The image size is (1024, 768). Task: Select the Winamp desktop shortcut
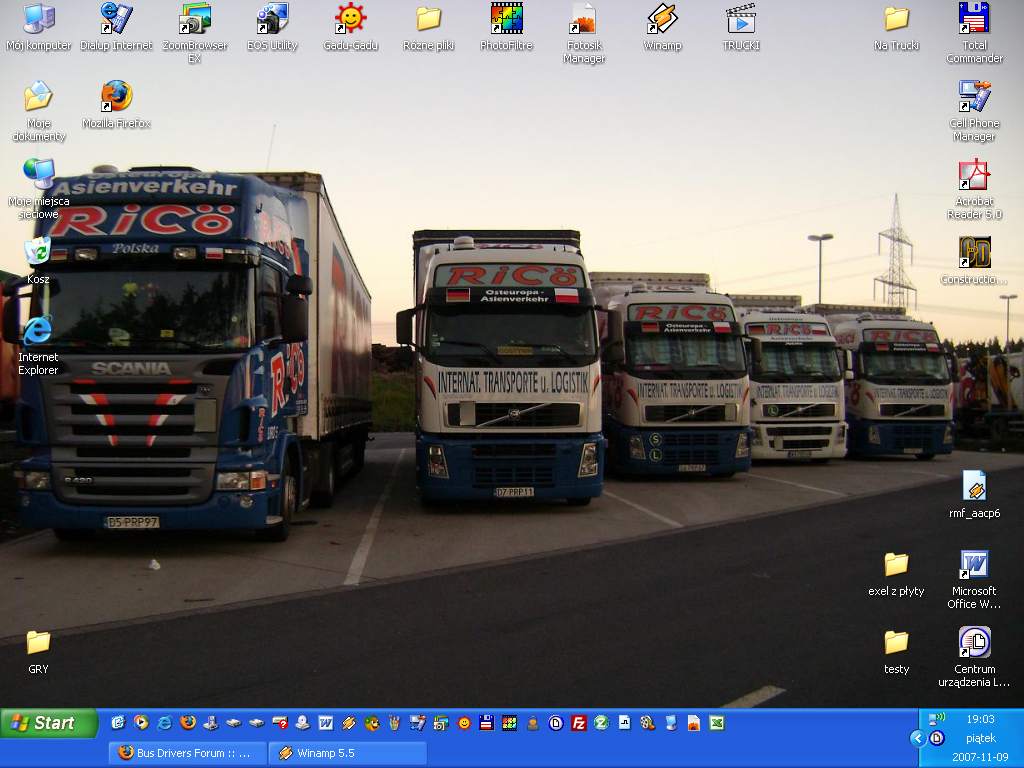click(x=662, y=27)
